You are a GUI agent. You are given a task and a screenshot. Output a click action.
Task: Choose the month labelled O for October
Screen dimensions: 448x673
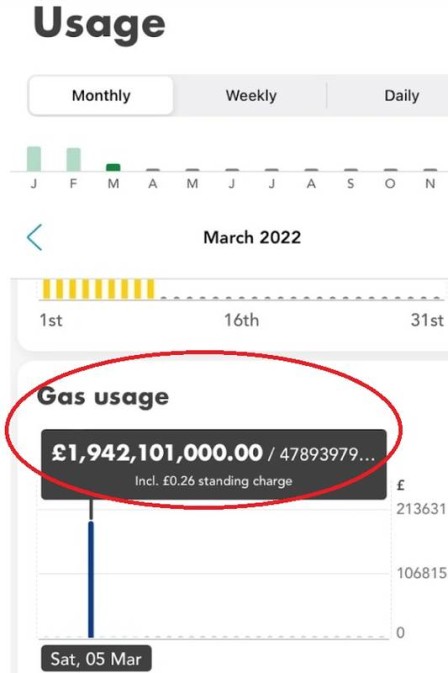(390, 184)
